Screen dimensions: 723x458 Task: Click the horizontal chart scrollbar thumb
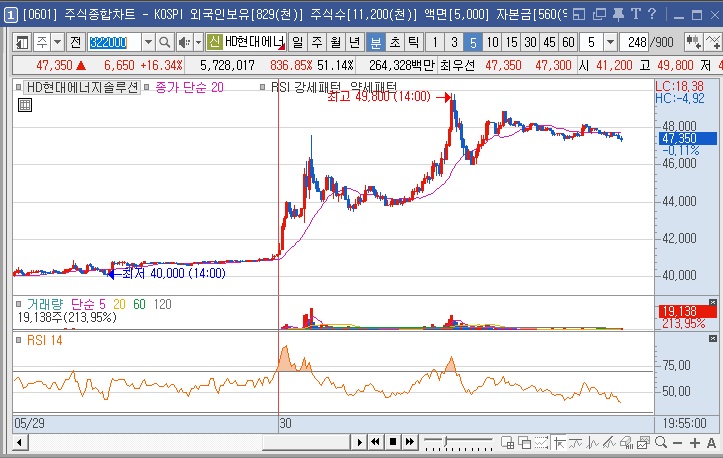307,443
